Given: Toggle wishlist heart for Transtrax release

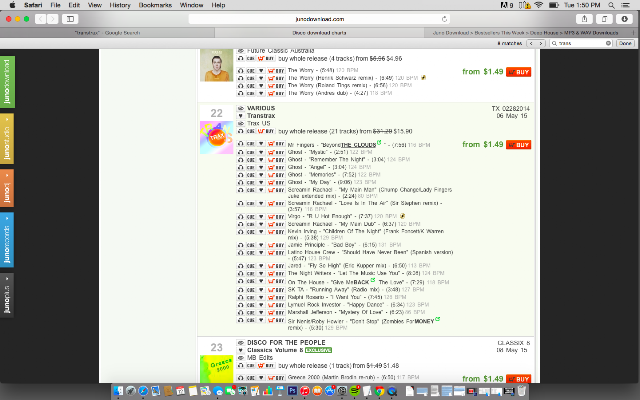Looking at the screenshot, I should (x=240, y=116).
